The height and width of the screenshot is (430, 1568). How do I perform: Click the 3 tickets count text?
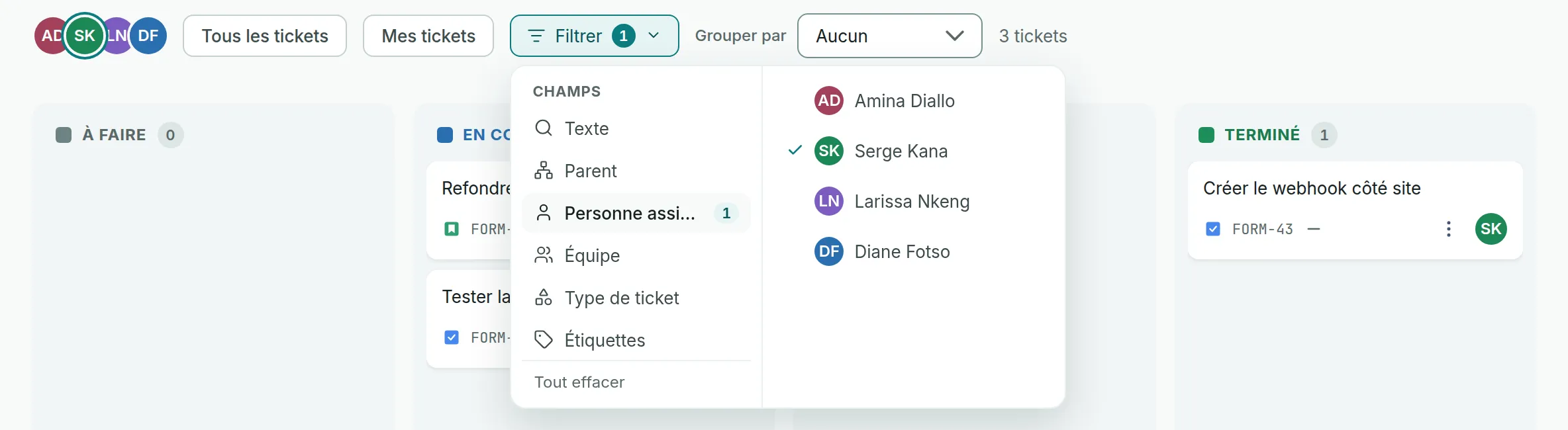tap(1033, 36)
